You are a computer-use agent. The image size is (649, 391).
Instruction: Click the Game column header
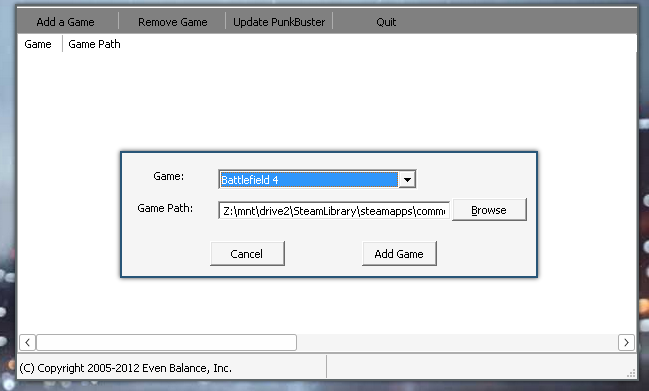click(38, 44)
